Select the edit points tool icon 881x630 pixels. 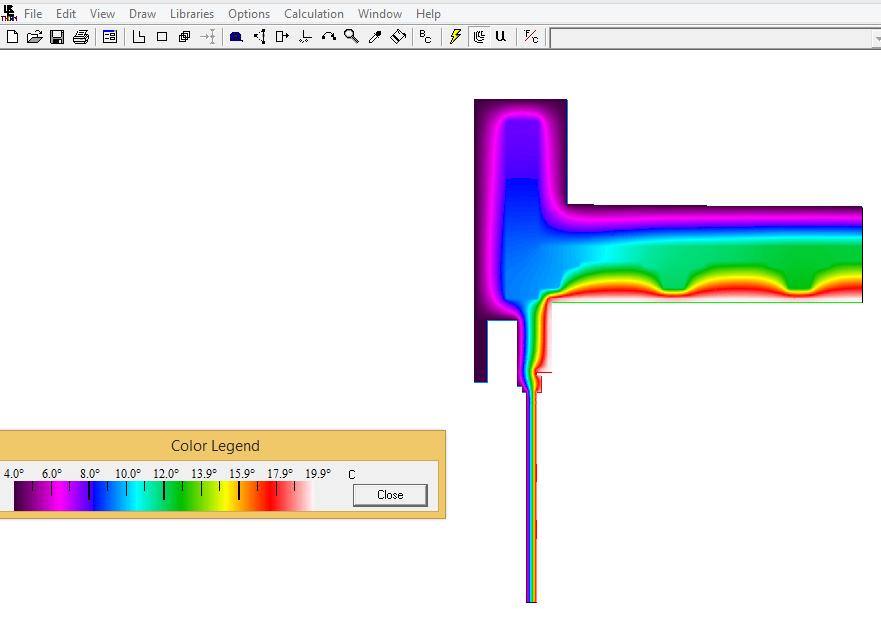[x=260, y=37]
